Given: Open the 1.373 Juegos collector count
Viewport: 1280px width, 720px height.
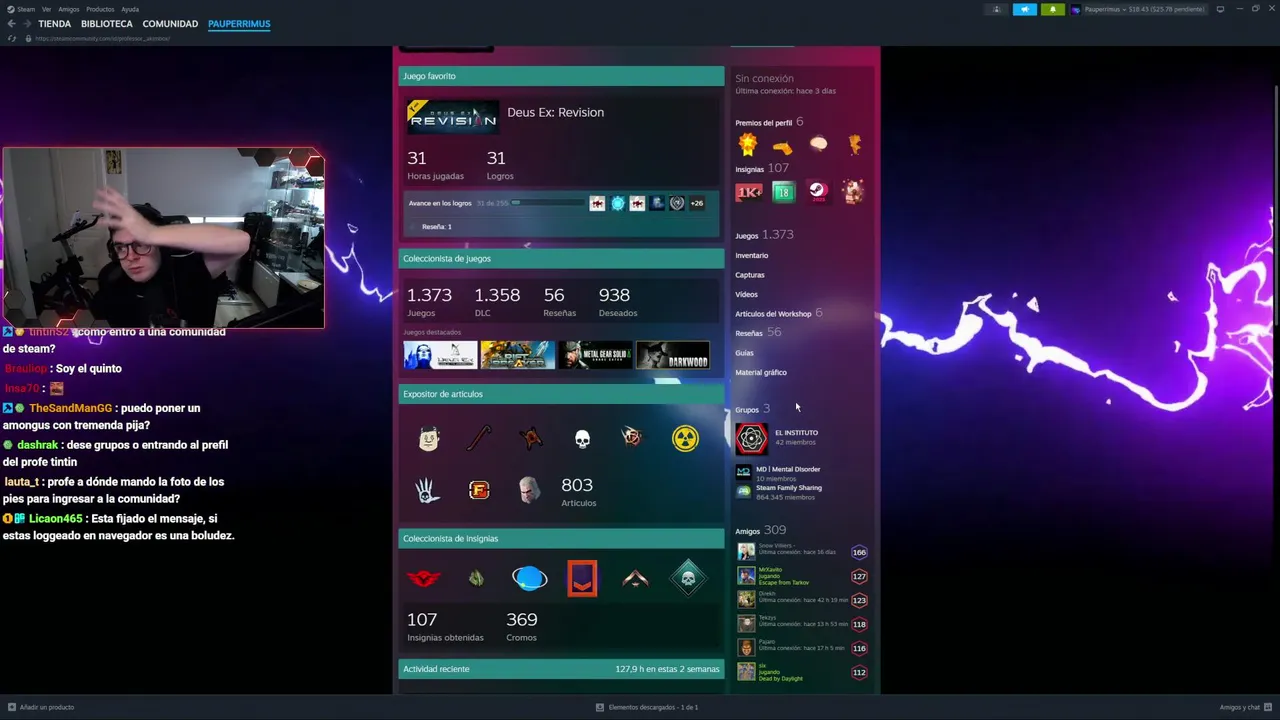Looking at the screenshot, I should coord(429,301).
